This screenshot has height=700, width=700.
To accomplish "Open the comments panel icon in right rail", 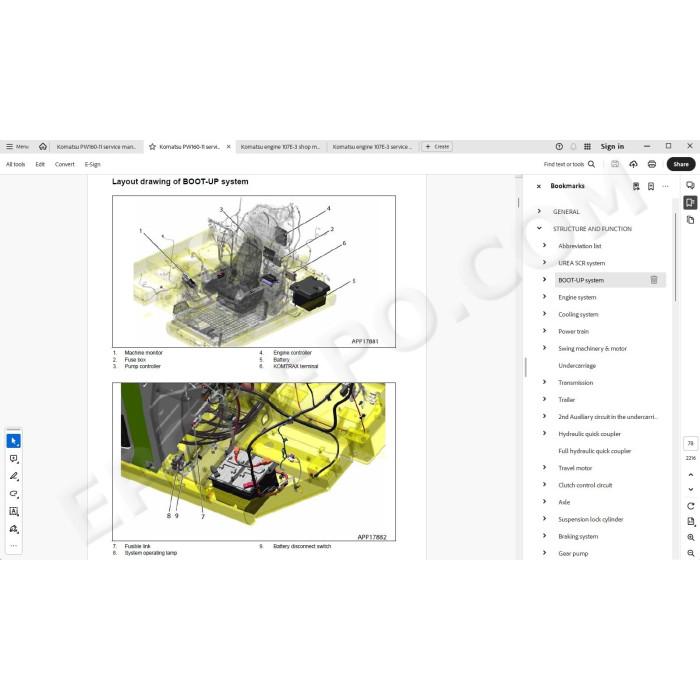I will (x=690, y=185).
